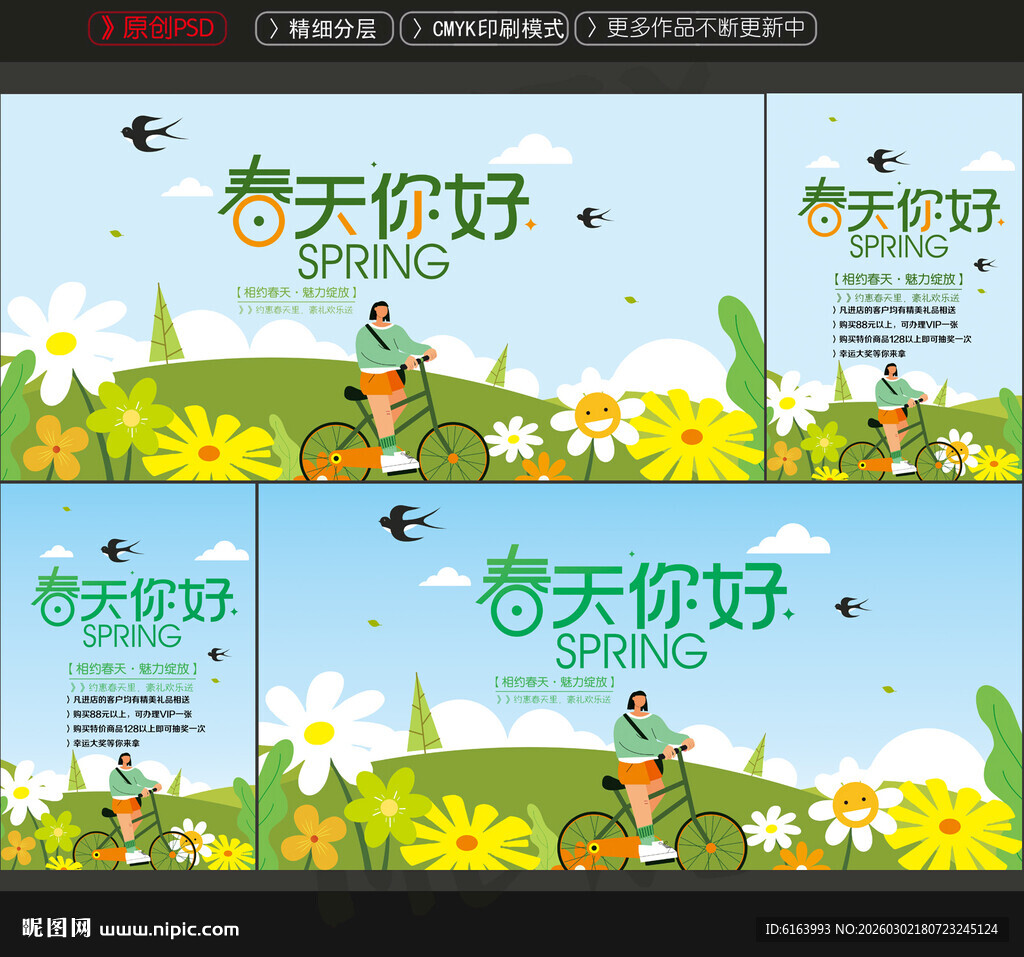Select the 精细分层 label
The height and width of the screenshot is (957, 1024).
(324, 29)
